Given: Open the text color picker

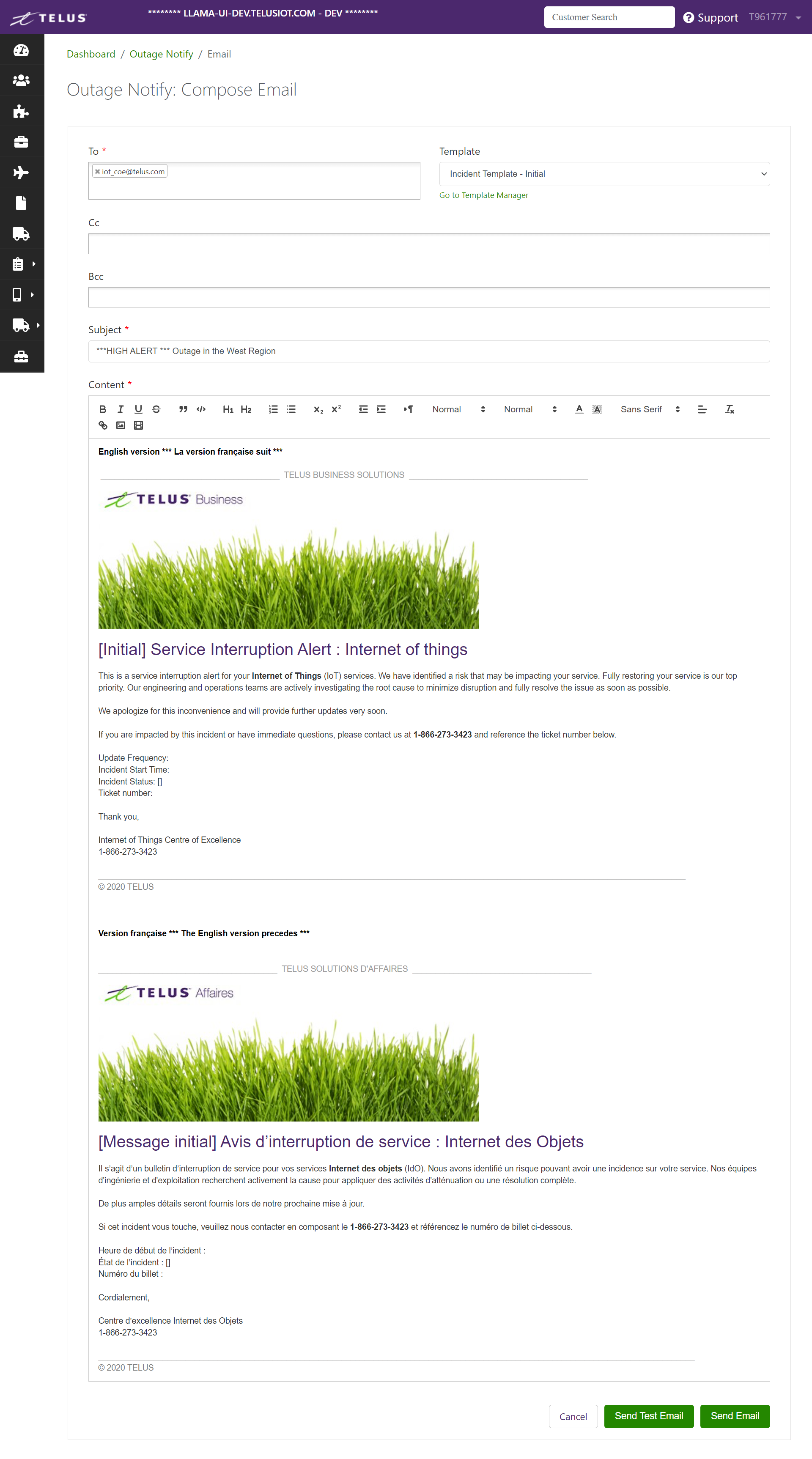Looking at the screenshot, I should pos(579,409).
